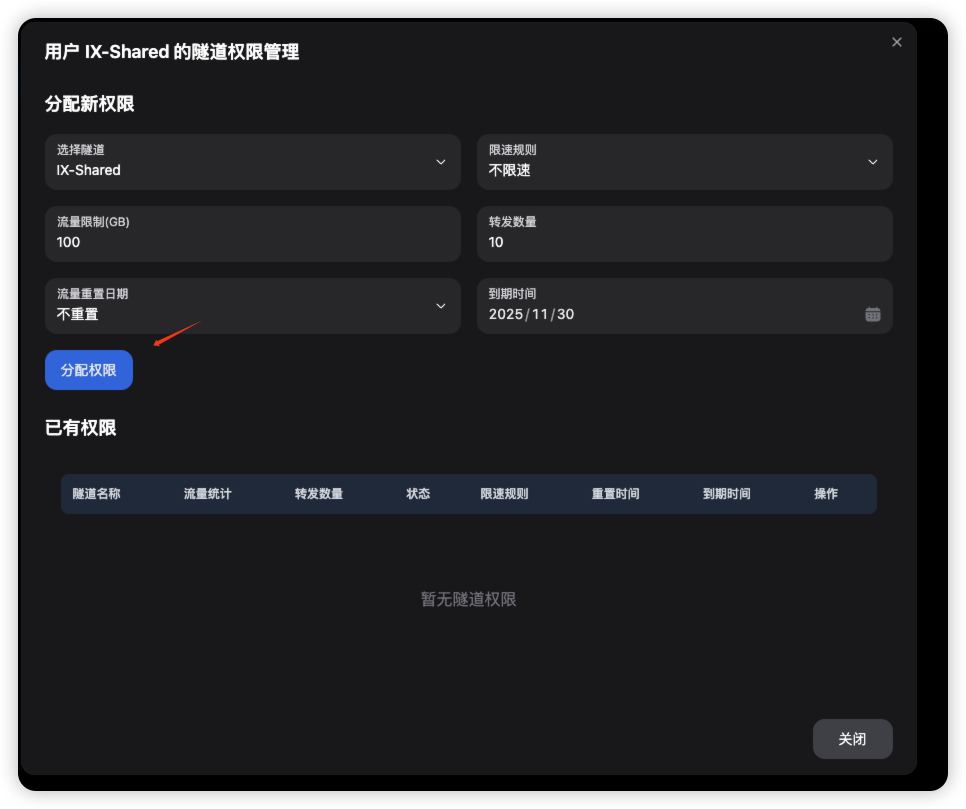Click the 转发数量 table column header
The width and height of the screenshot is (966, 809).
click(x=319, y=494)
